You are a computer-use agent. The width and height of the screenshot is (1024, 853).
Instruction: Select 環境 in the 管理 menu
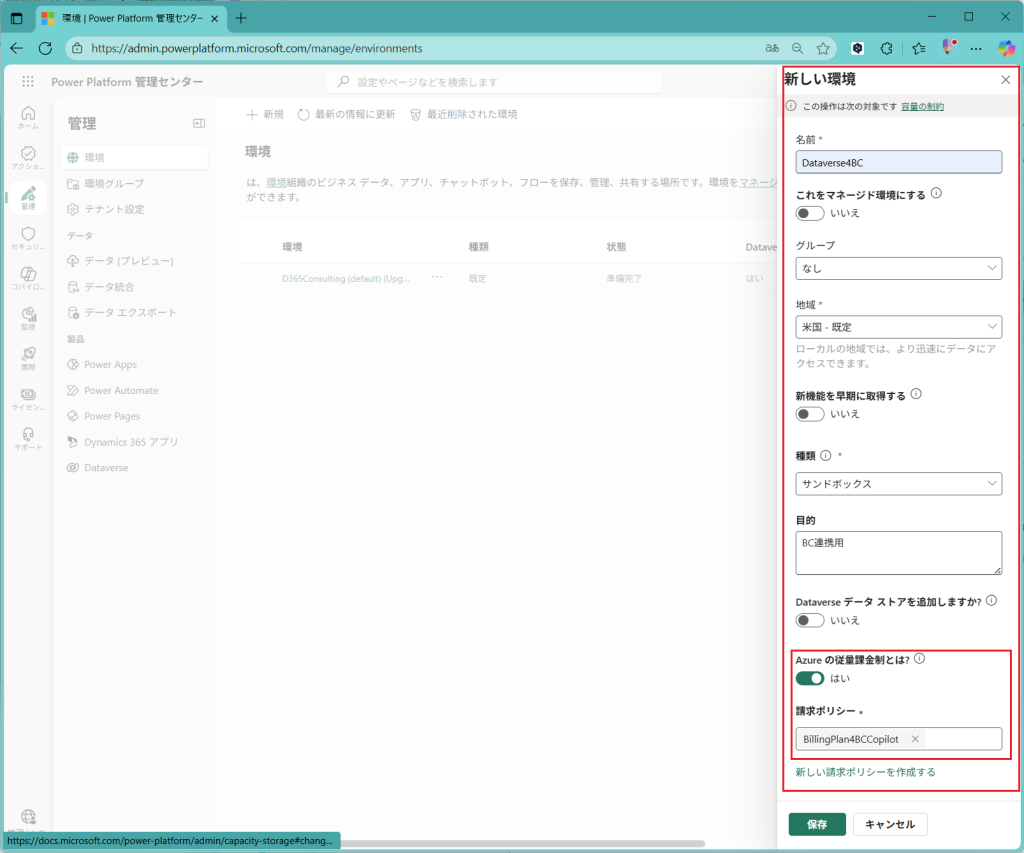click(x=135, y=157)
